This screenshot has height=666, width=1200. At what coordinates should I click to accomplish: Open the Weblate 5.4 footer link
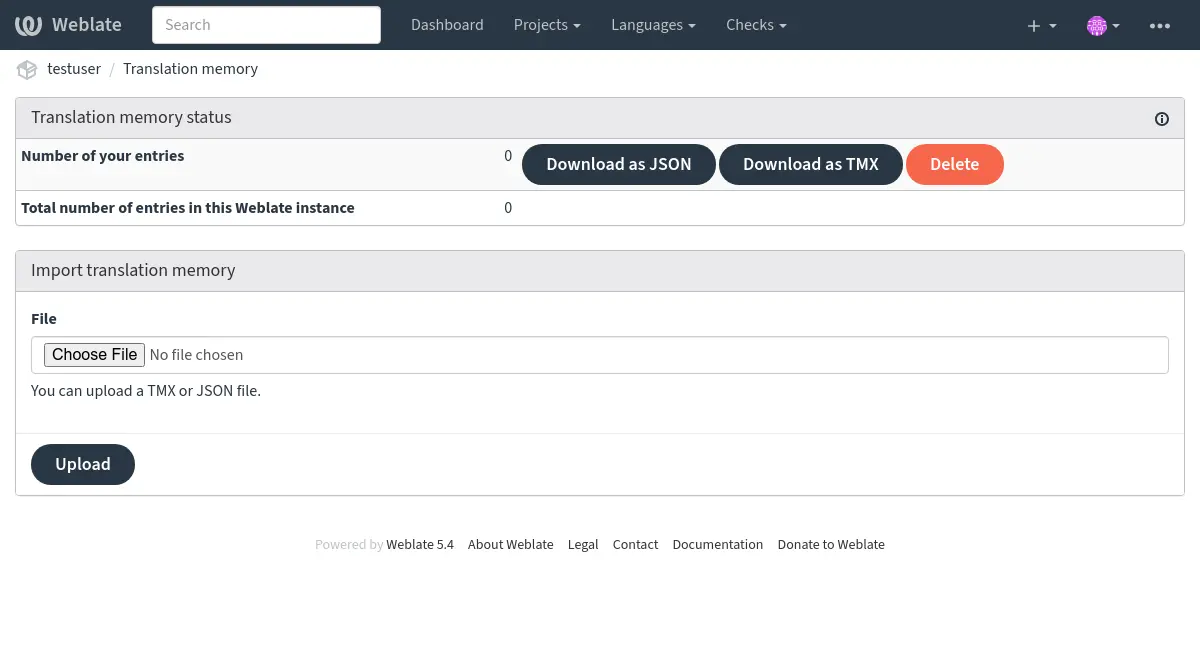420,545
